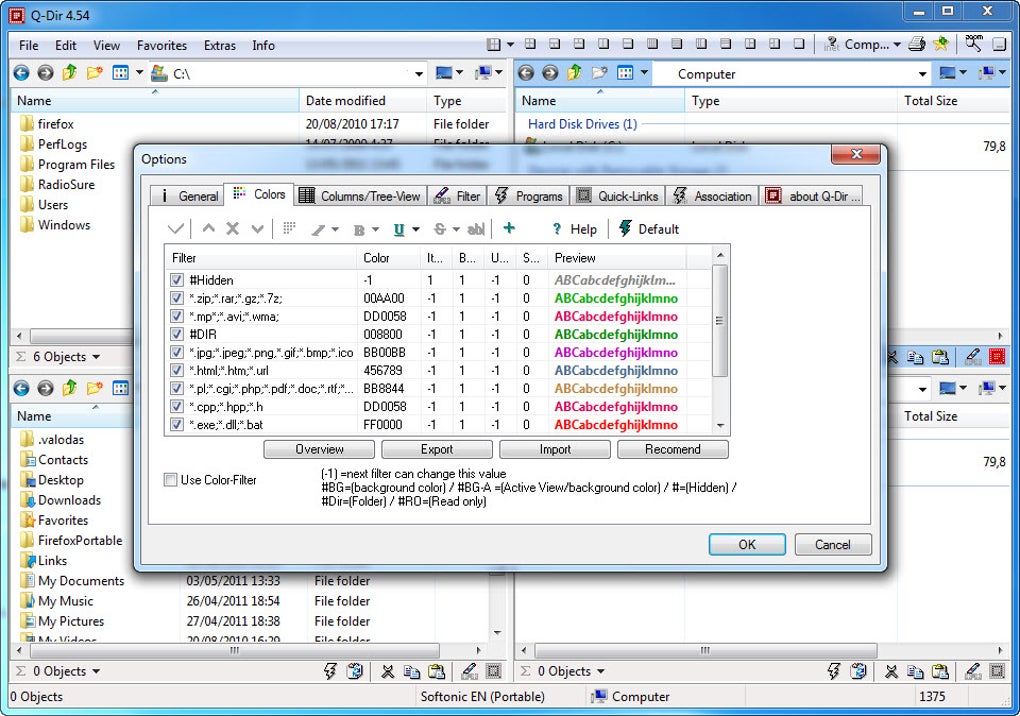The image size is (1020, 716).
Task: Click the paste icon in the bottom-right status bar
Action: (x=940, y=671)
